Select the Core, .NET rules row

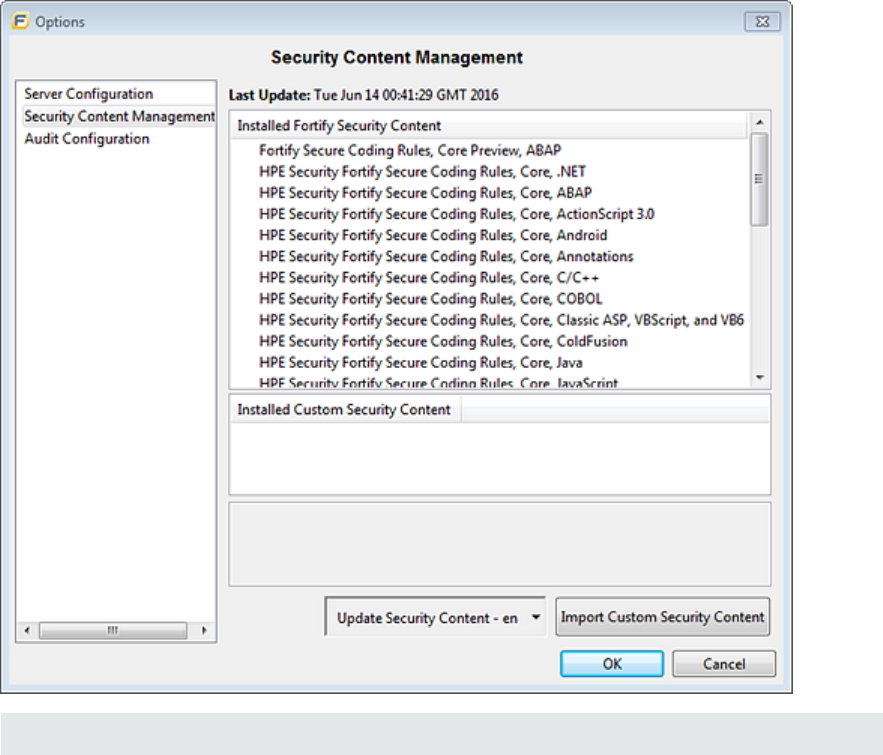point(422,172)
